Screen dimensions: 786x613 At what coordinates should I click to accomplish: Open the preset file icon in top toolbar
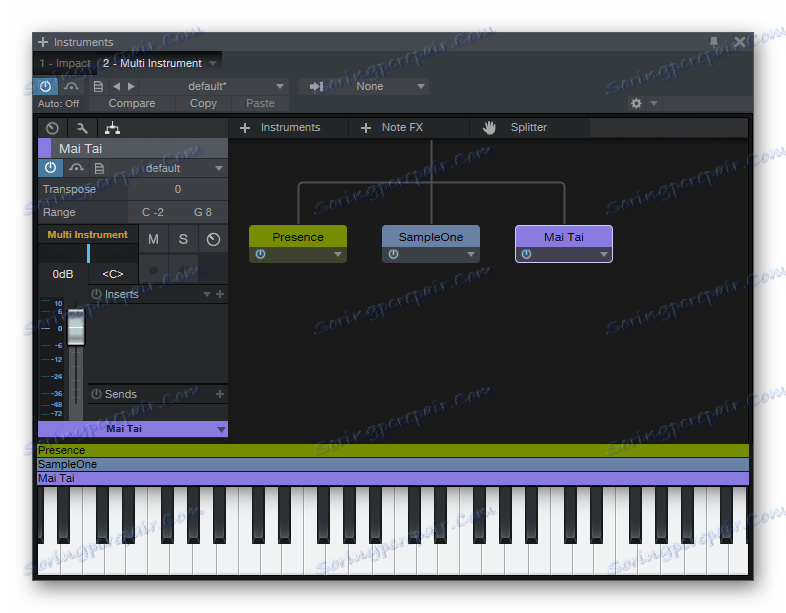click(98, 86)
